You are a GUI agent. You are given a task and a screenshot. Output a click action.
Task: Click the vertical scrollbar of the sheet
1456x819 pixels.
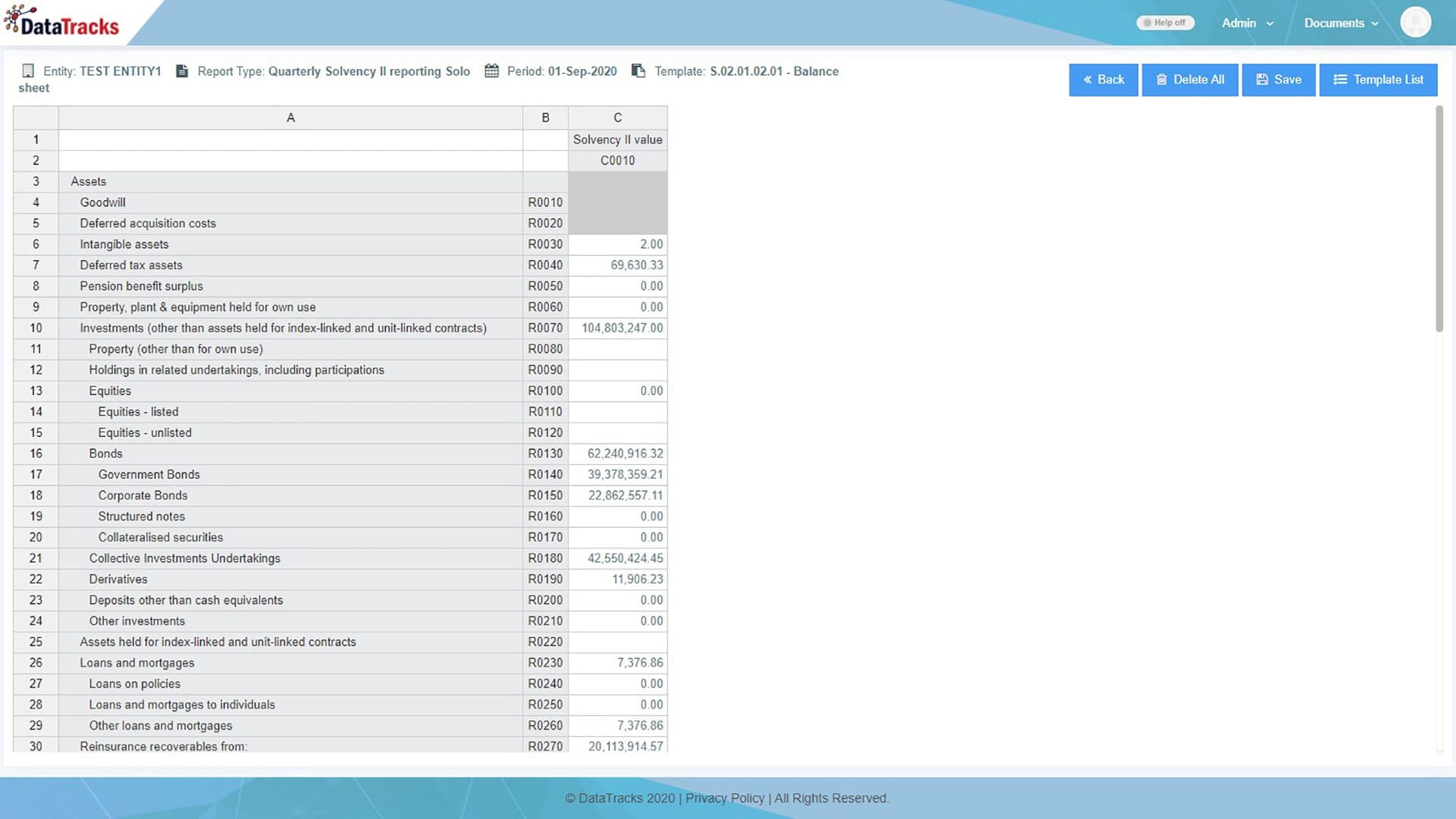click(x=1439, y=218)
